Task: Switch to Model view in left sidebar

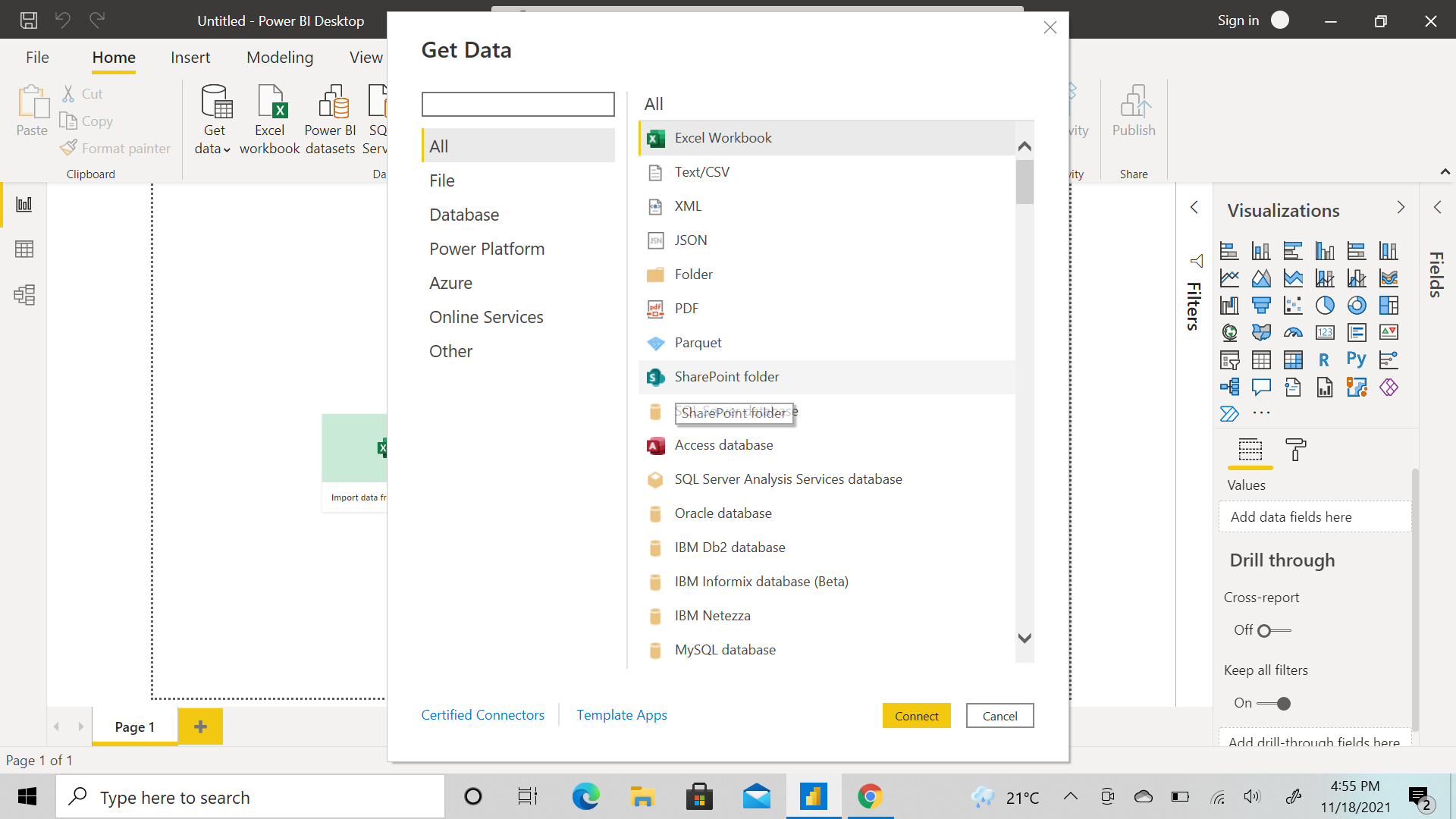Action: tap(24, 295)
